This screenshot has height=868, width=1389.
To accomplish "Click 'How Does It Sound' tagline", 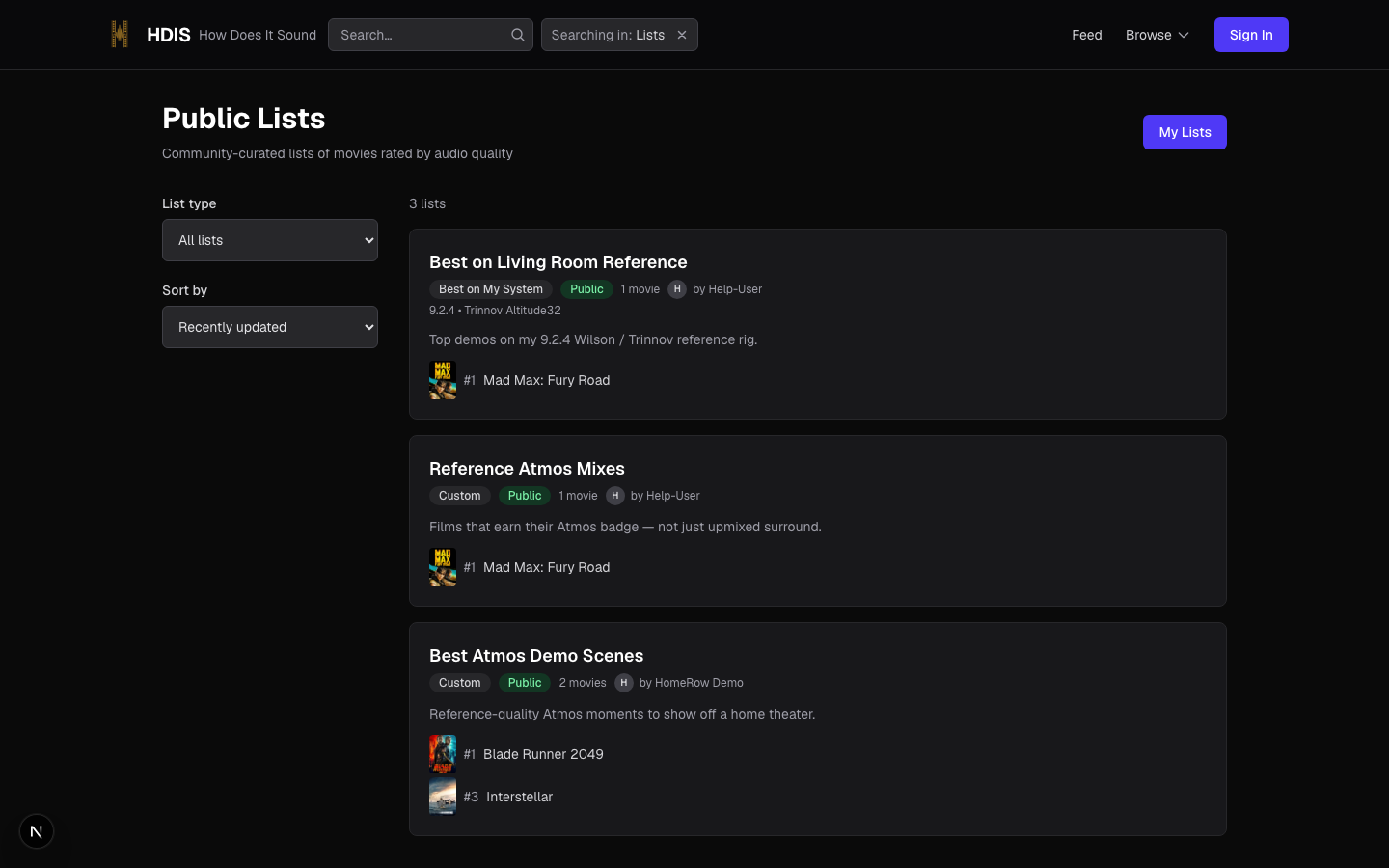I will 258,35.
